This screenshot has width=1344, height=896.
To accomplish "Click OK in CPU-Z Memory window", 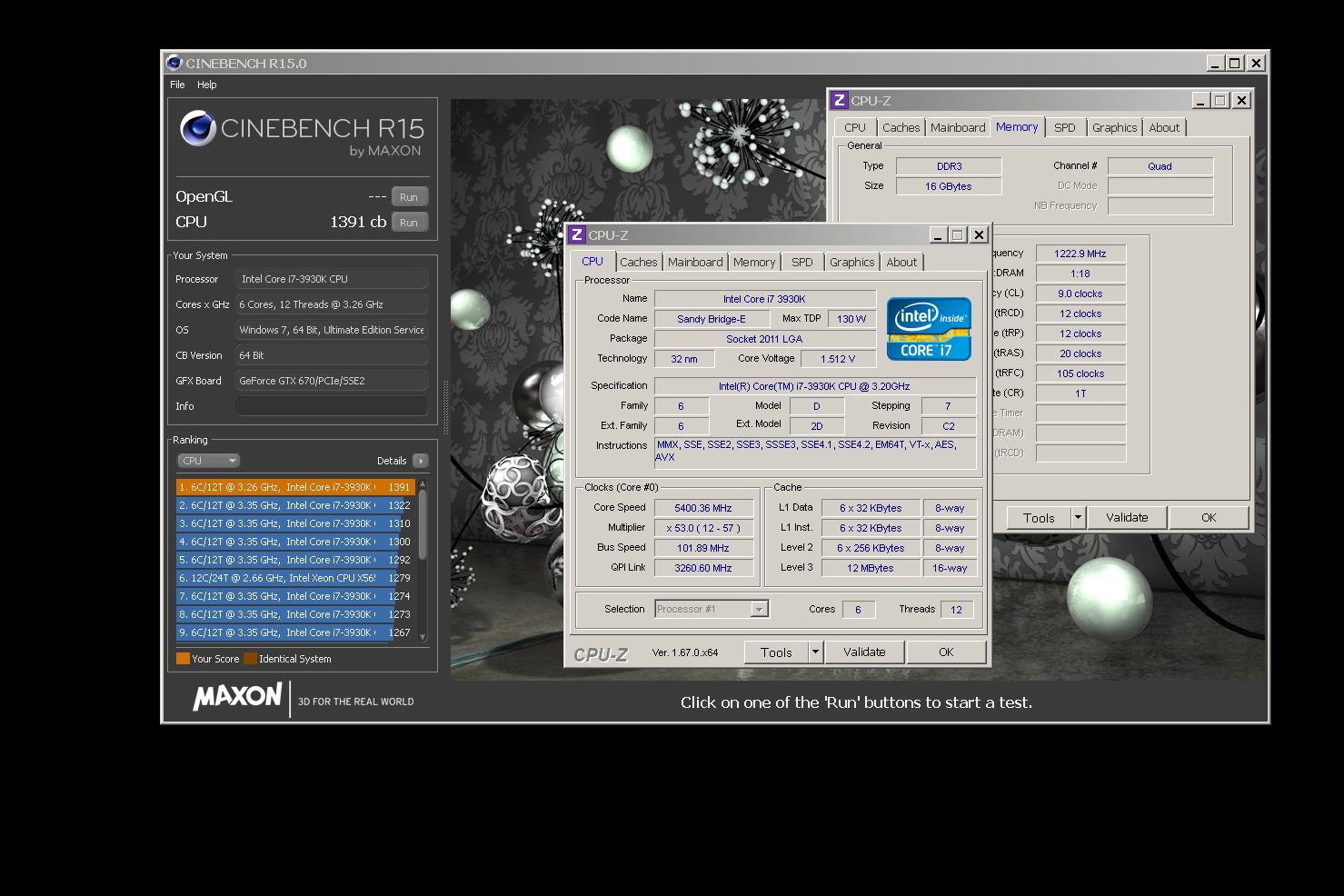I will [x=1209, y=517].
